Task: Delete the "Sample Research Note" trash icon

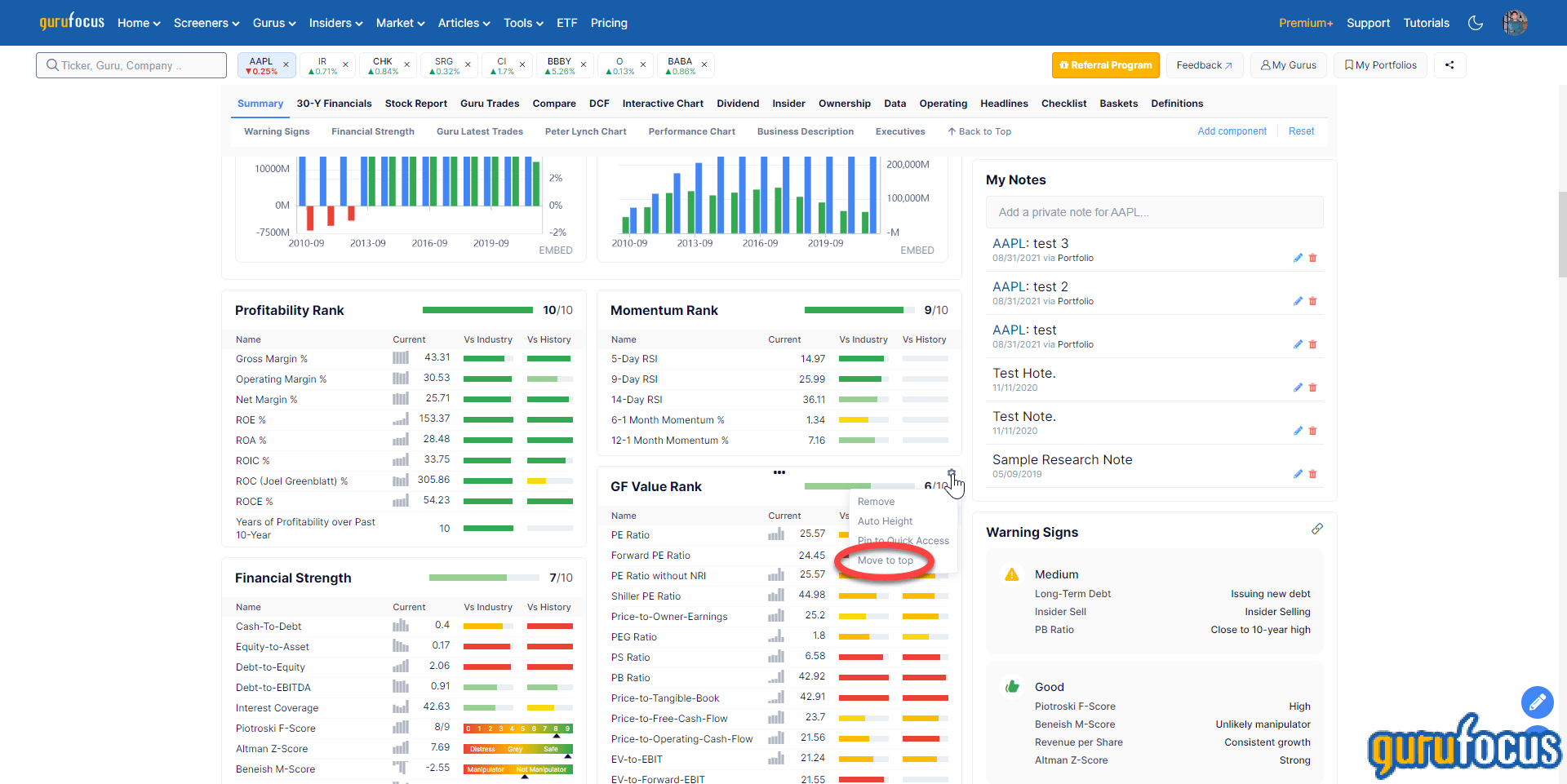Action: point(1312,474)
